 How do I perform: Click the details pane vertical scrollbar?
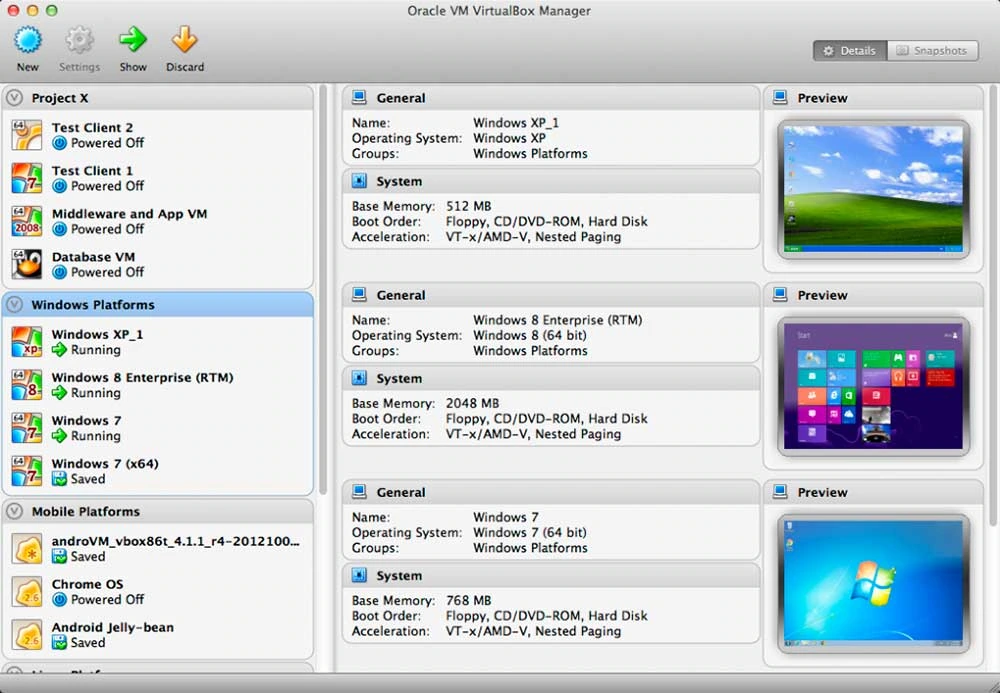pos(994,306)
